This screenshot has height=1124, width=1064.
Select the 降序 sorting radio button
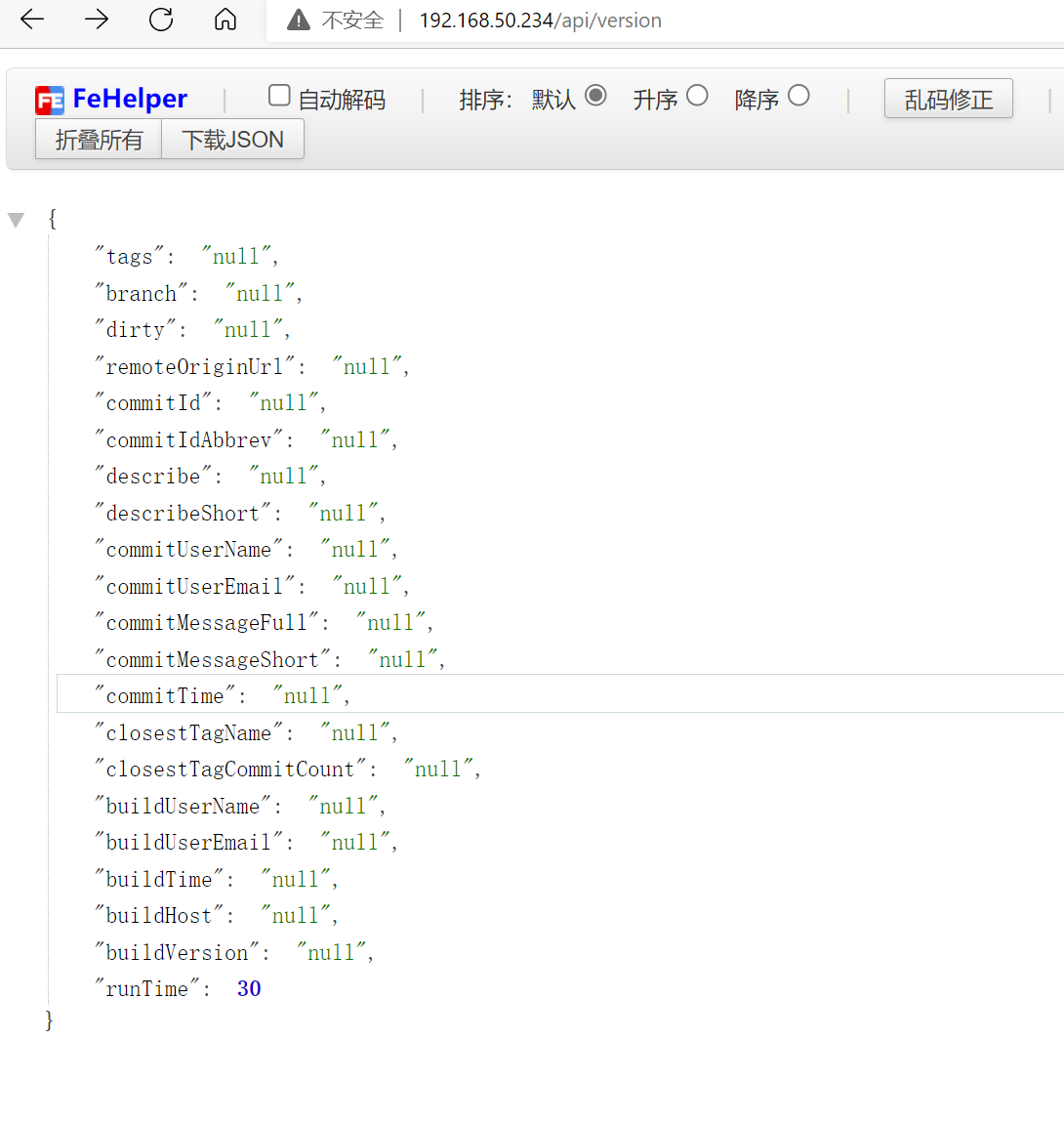(x=798, y=95)
